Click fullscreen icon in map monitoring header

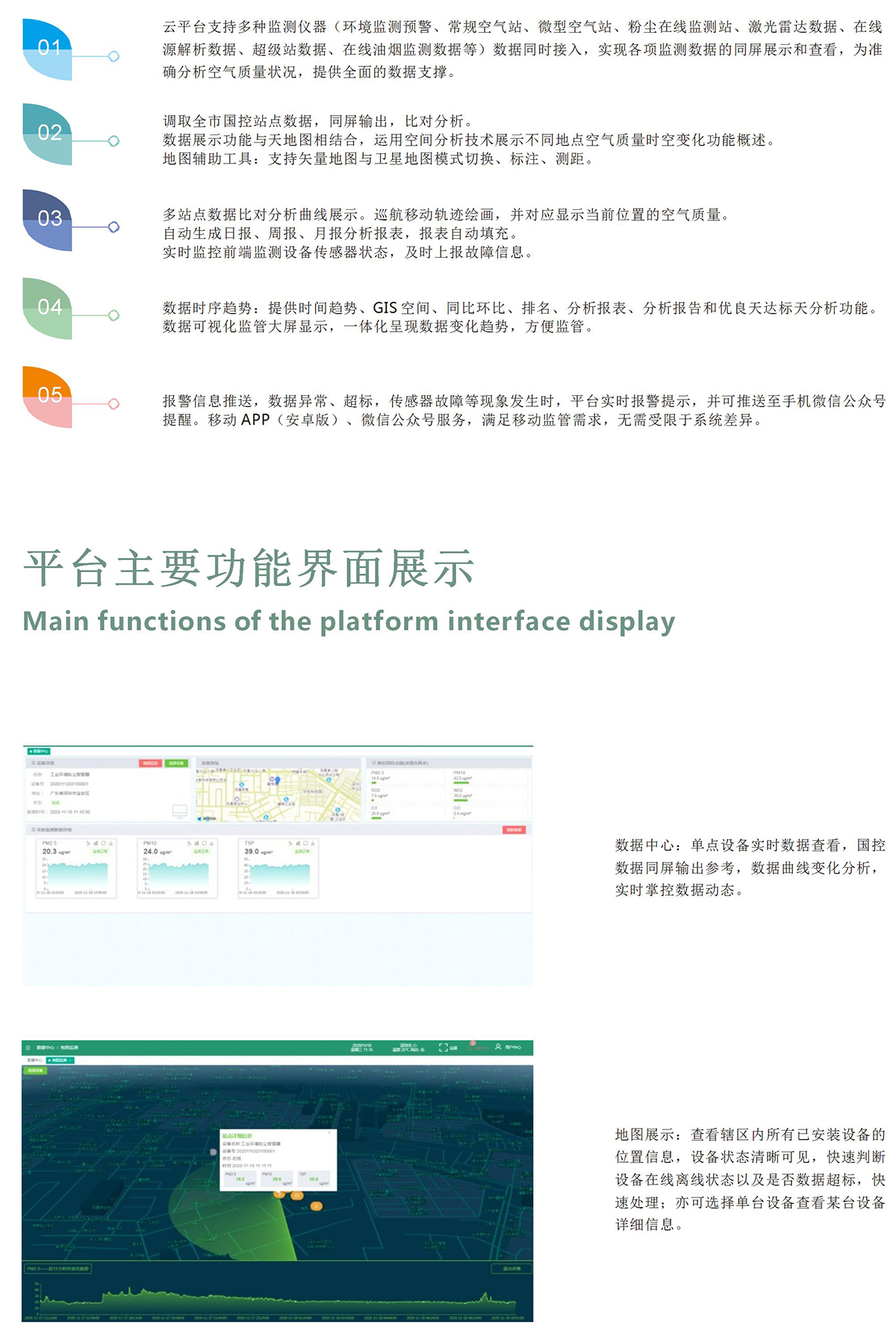click(444, 1047)
